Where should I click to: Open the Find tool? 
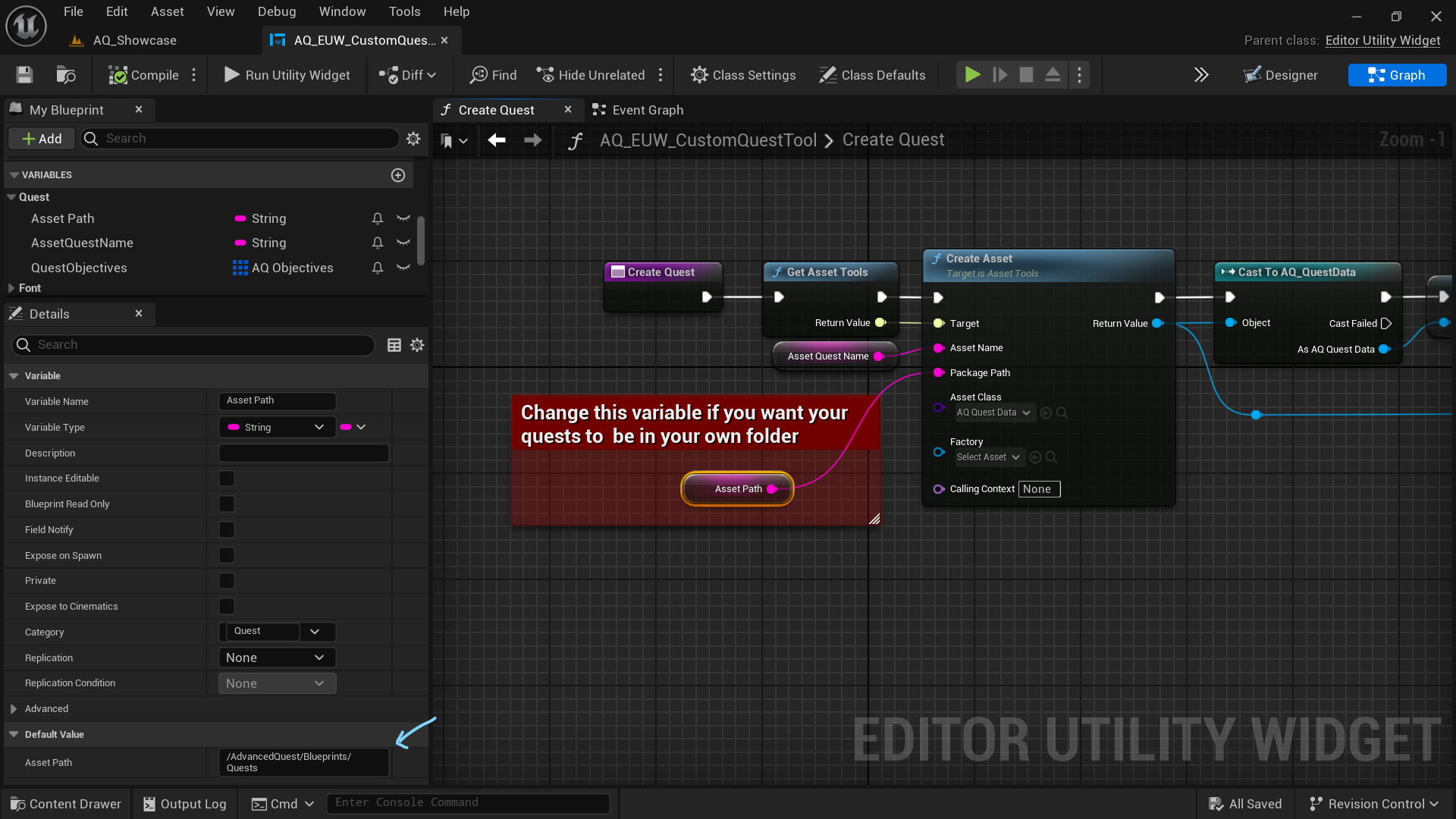493,75
